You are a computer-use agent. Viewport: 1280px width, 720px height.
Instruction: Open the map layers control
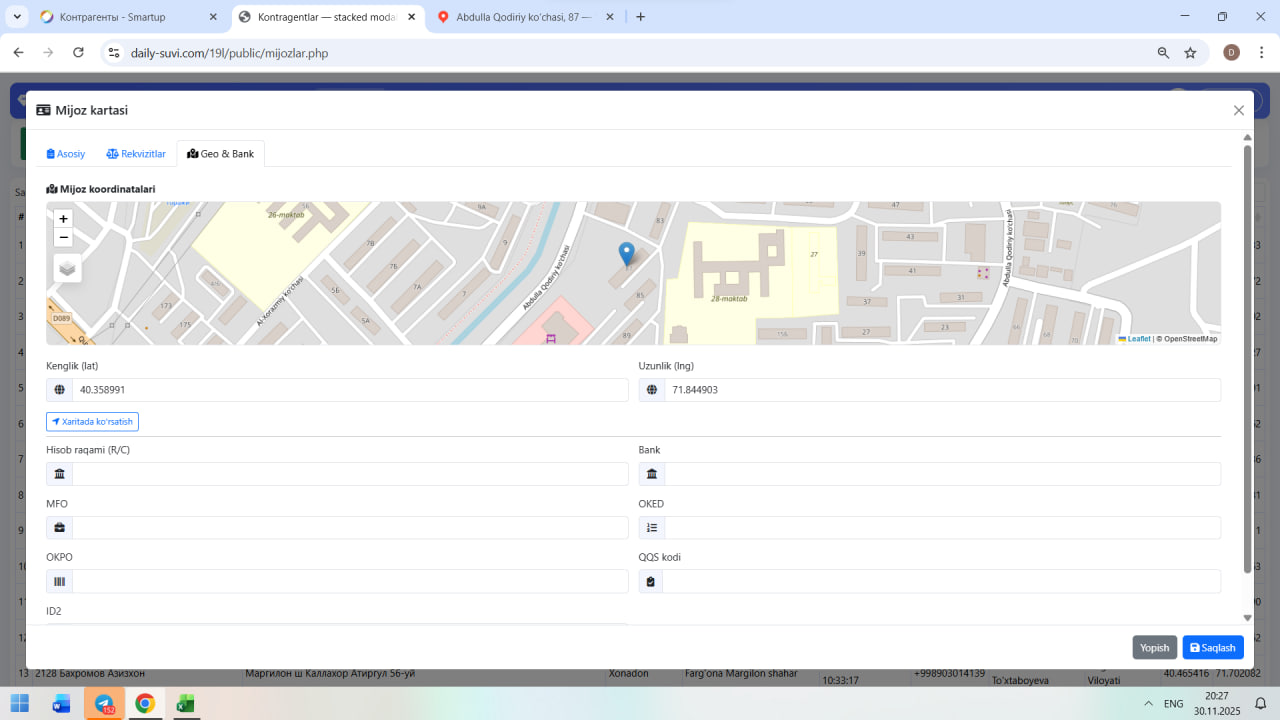pyautogui.click(x=67, y=268)
